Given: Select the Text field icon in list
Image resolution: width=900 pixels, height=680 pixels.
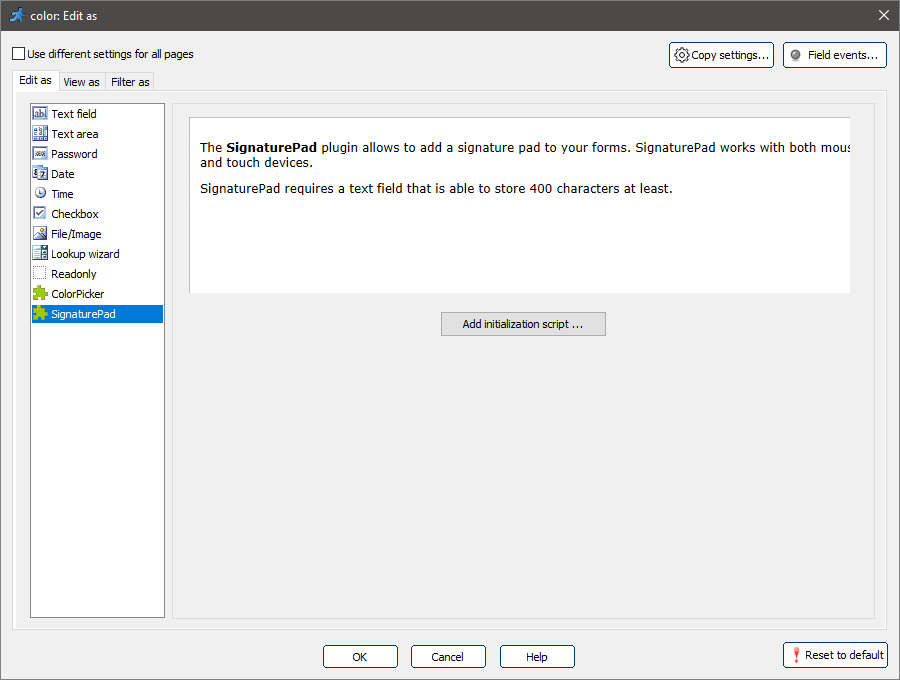Looking at the screenshot, I should pos(40,114).
